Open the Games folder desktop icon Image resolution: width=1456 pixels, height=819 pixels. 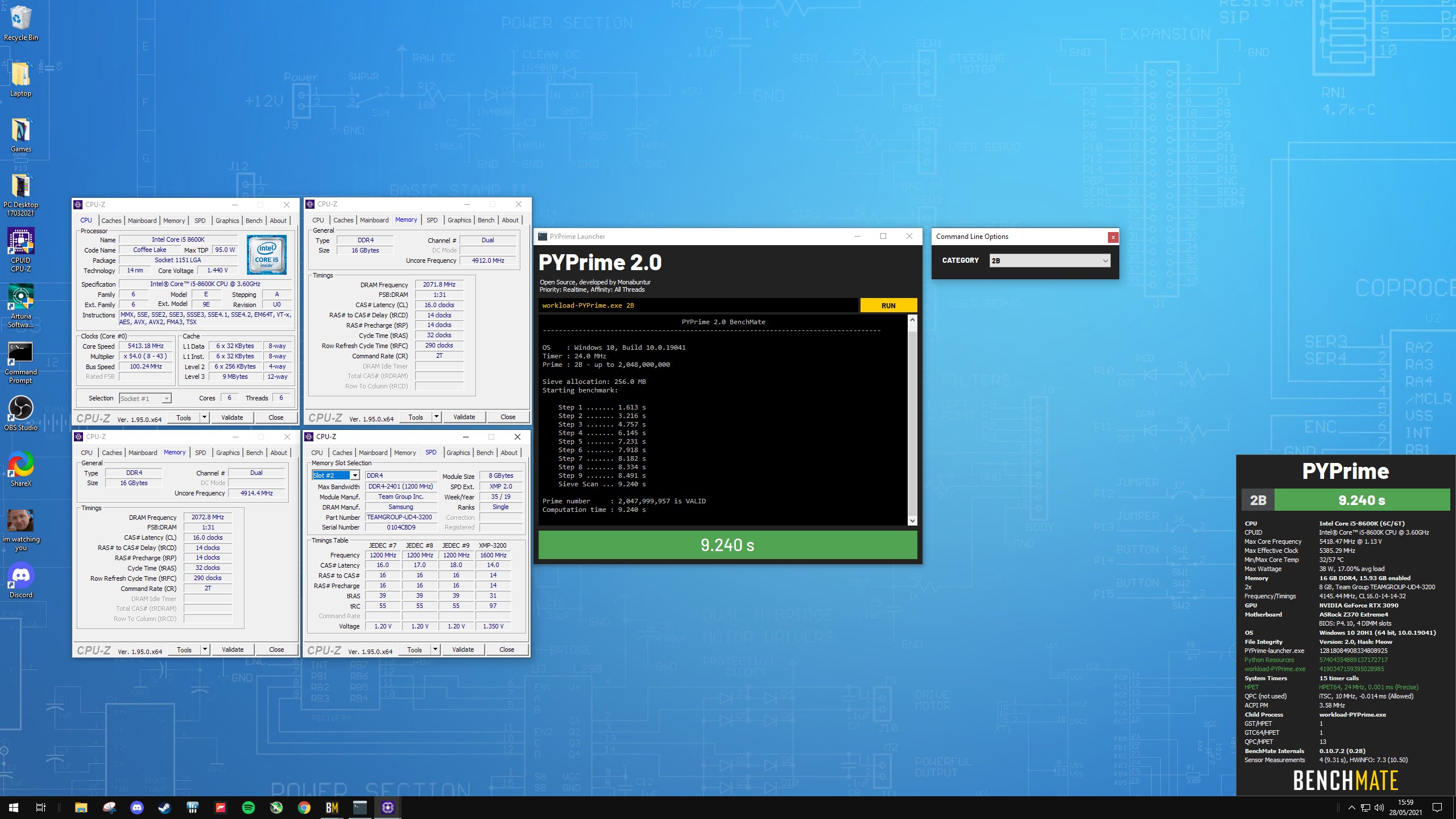coord(20,135)
